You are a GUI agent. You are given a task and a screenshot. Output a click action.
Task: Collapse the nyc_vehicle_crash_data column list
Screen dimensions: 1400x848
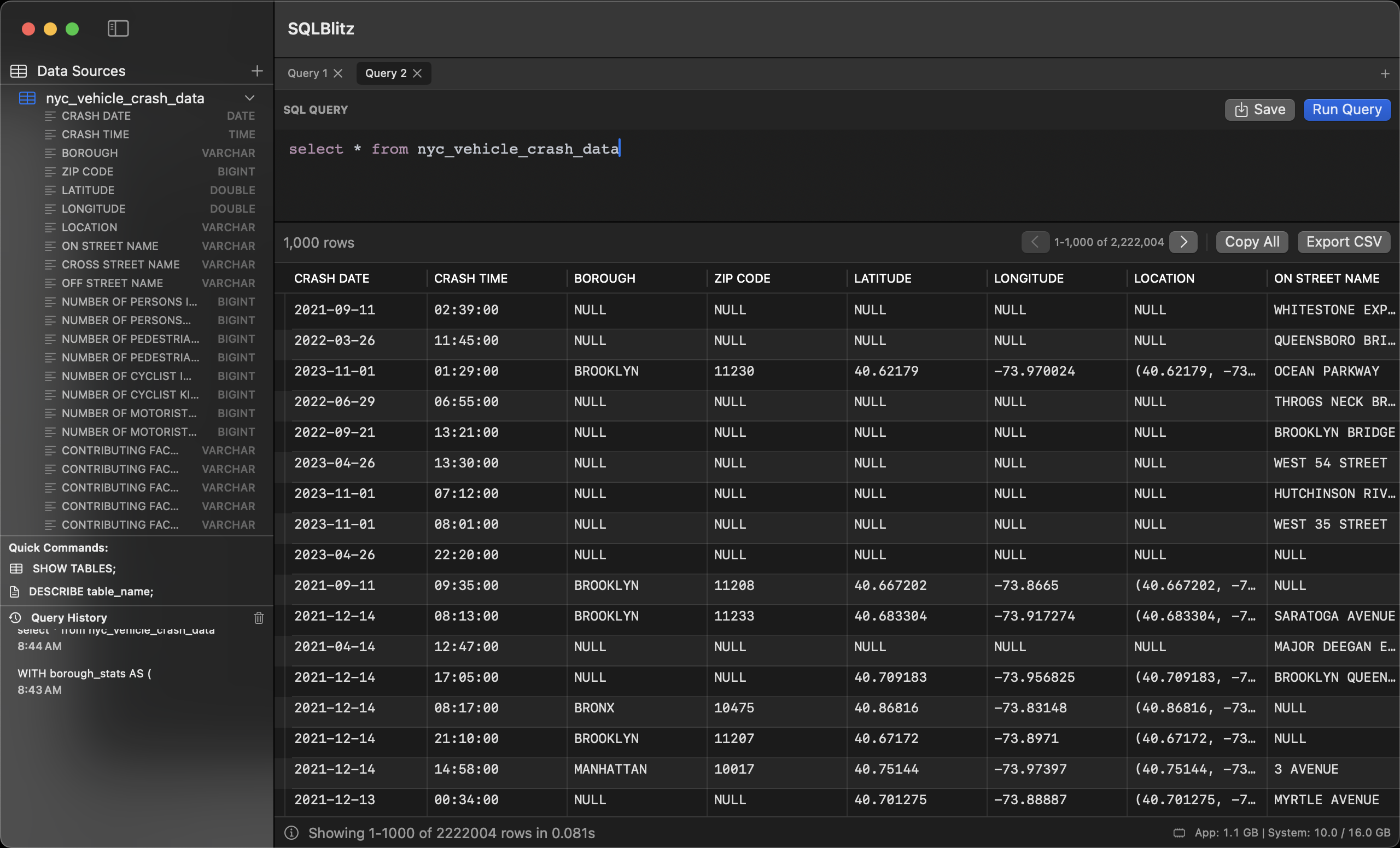250,97
